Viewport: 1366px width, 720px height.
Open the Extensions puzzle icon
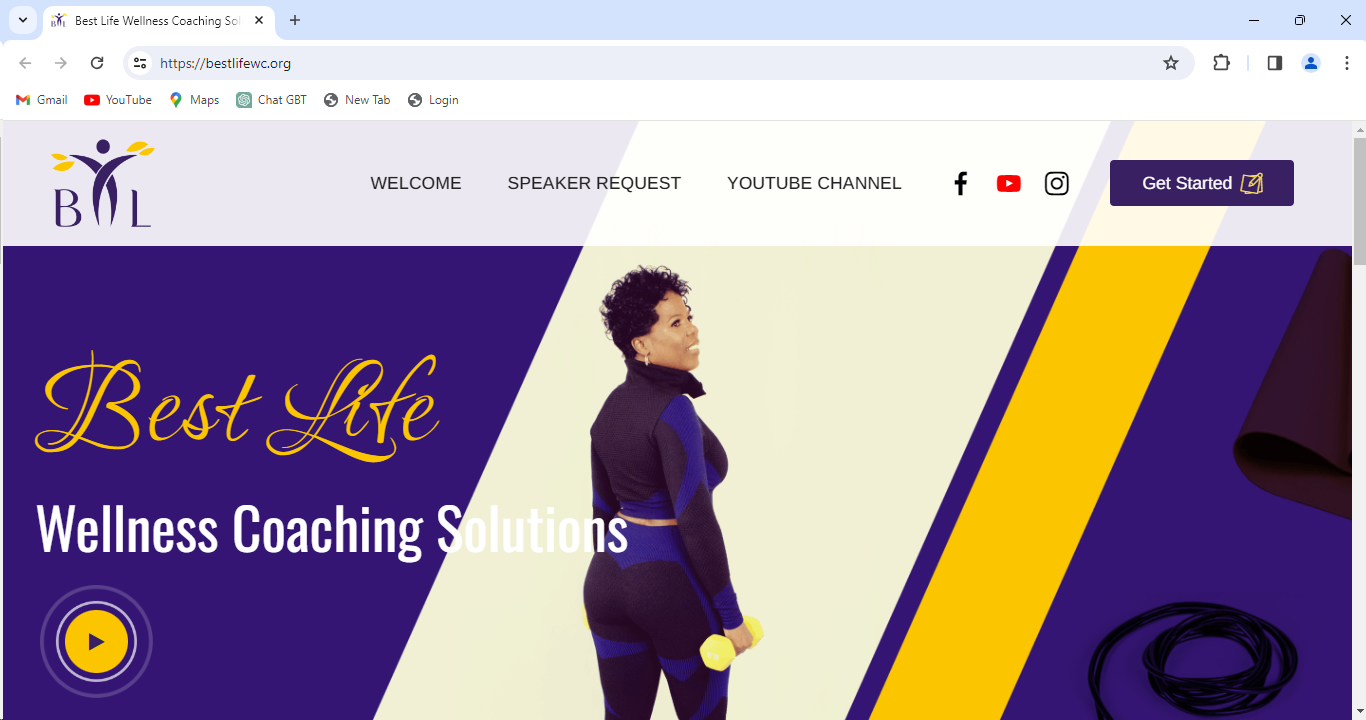coord(1221,63)
